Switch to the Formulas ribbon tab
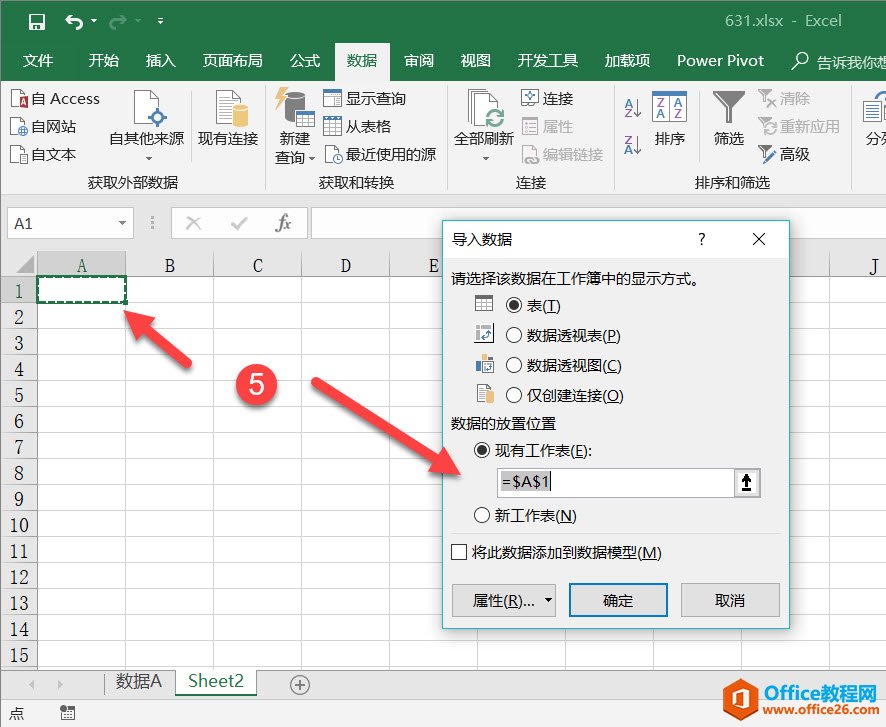The height and width of the screenshot is (727, 886). point(305,61)
